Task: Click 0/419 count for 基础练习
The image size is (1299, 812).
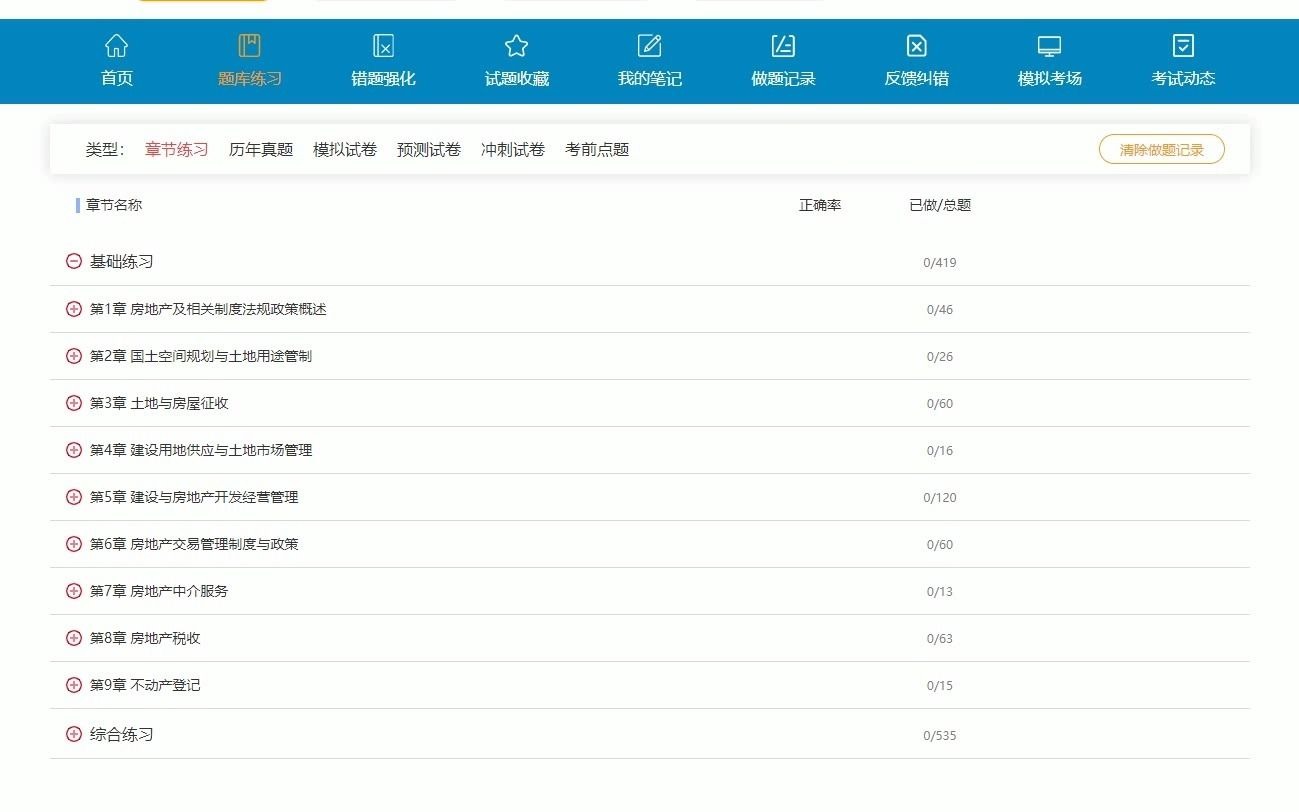Action: click(940, 263)
